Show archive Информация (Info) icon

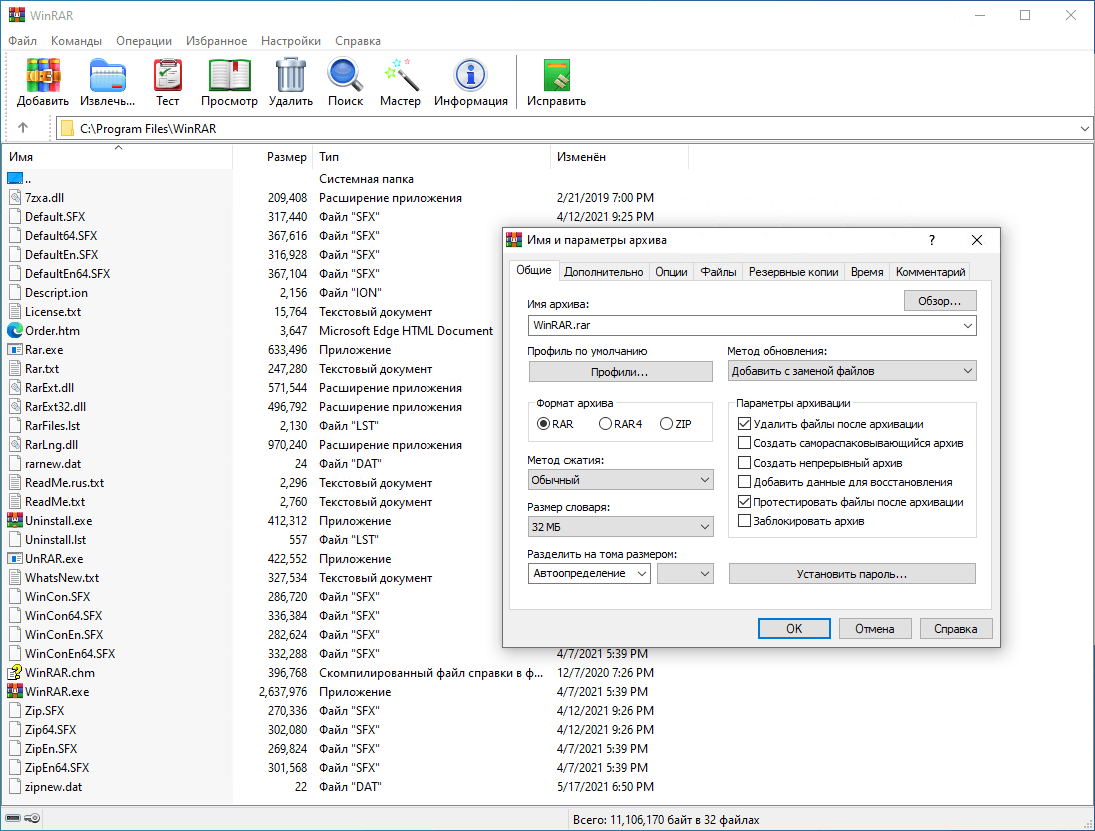pos(470,82)
